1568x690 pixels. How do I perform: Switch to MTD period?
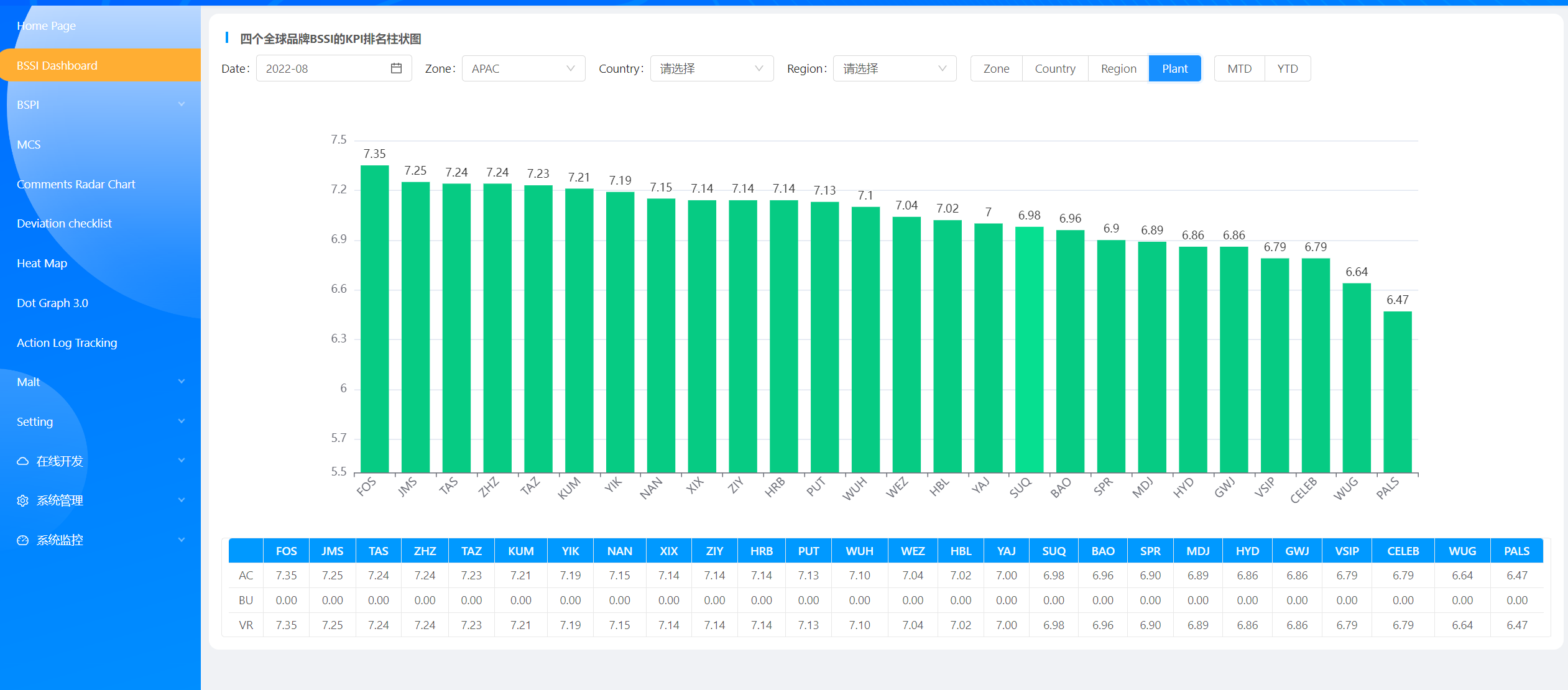1240,68
